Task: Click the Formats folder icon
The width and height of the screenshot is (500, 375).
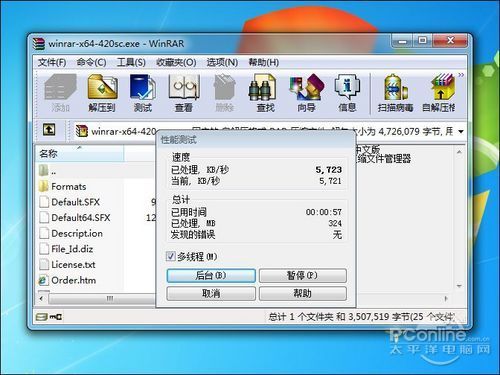Action: tap(44, 186)
